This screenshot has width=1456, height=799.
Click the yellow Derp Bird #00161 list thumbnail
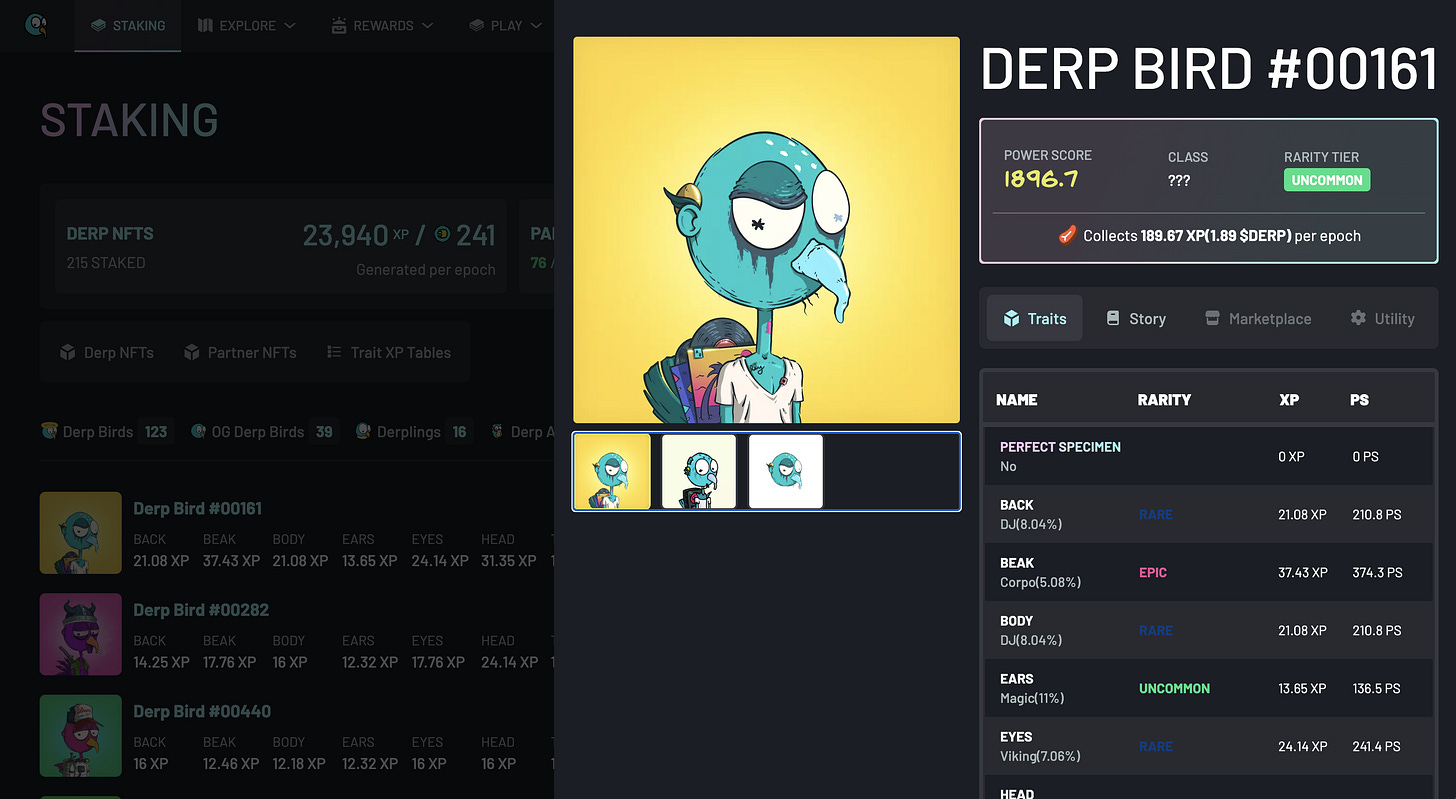pyautogui.click(x=81, y=533)
